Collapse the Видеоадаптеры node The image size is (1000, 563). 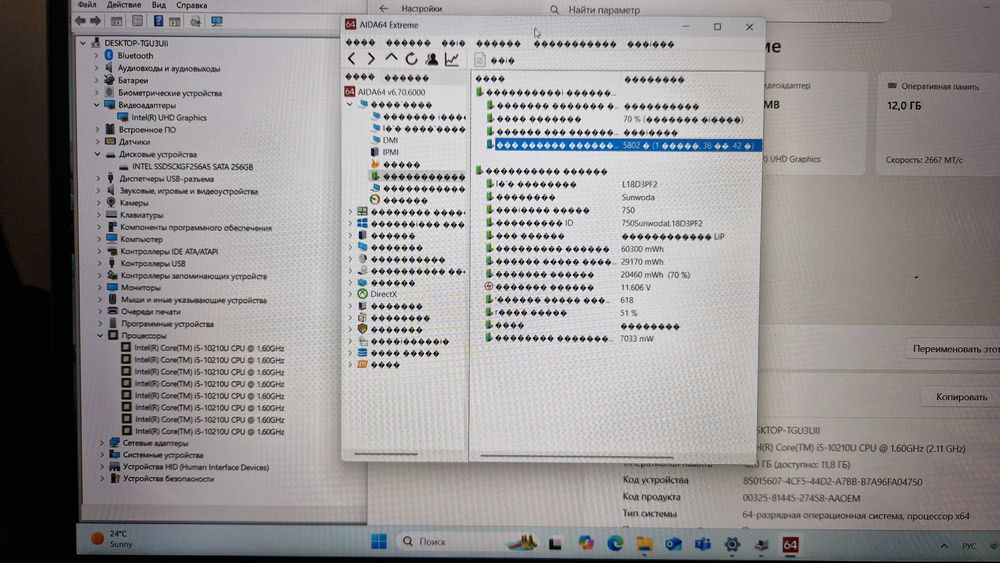click(x=97, y=105)
